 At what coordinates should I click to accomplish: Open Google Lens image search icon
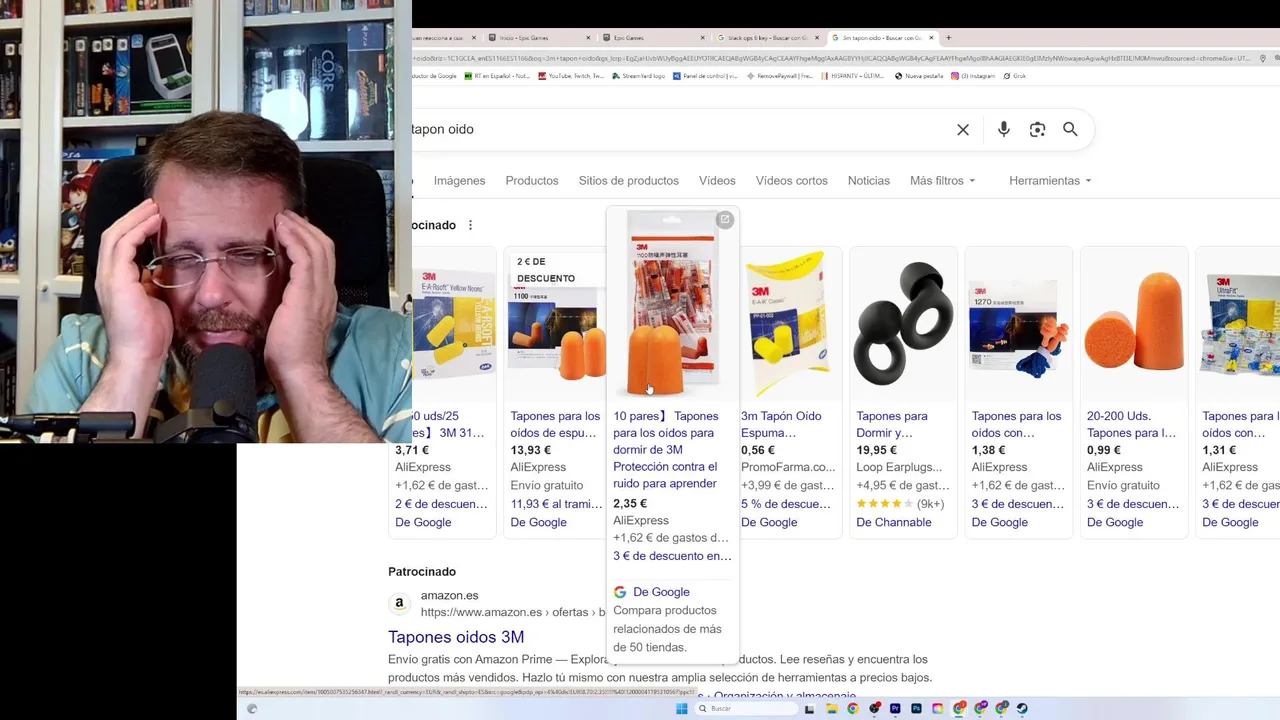[x=1037, y=130]
